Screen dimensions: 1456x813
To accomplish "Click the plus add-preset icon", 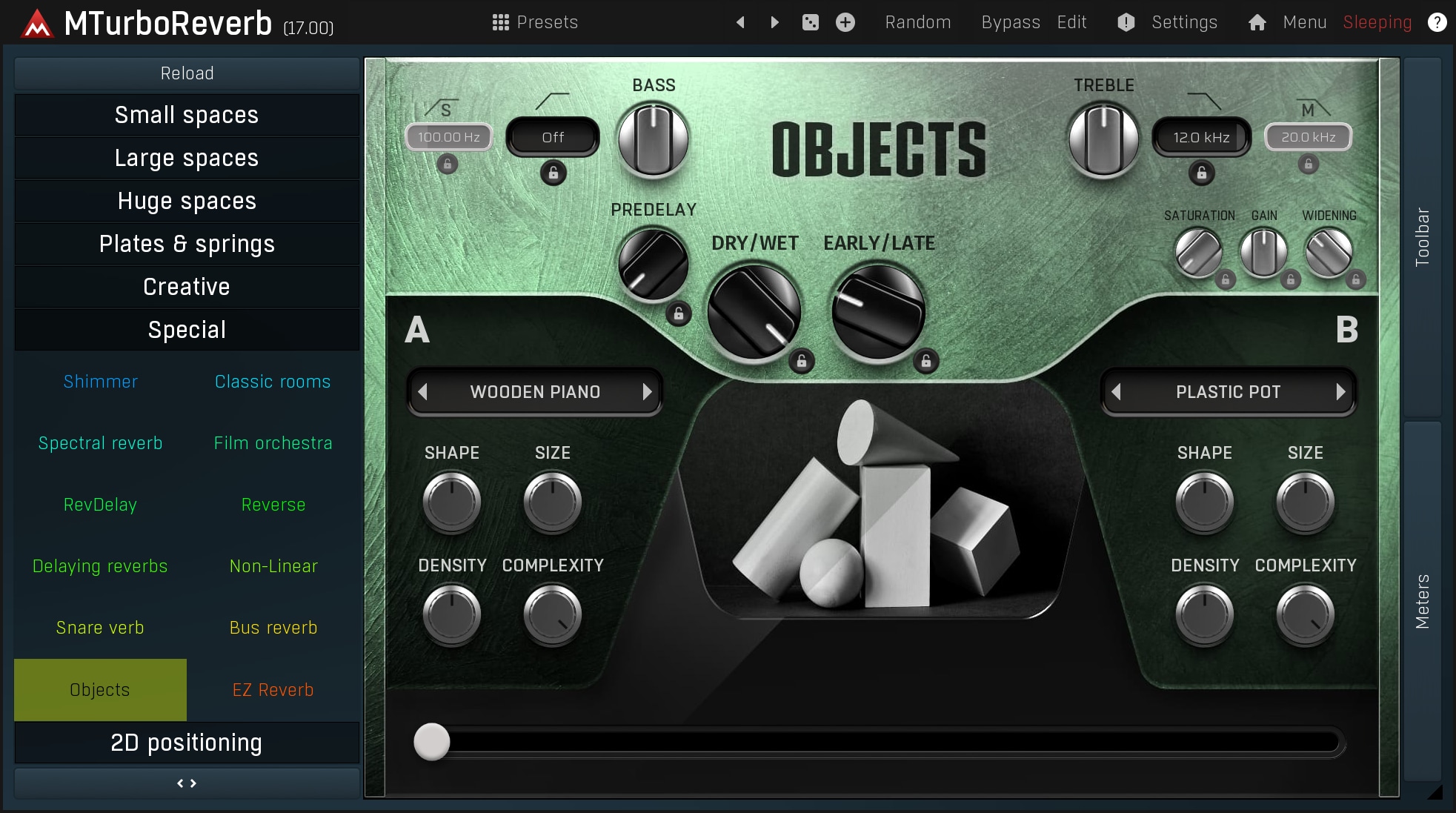I will click(x=845, y=22).
